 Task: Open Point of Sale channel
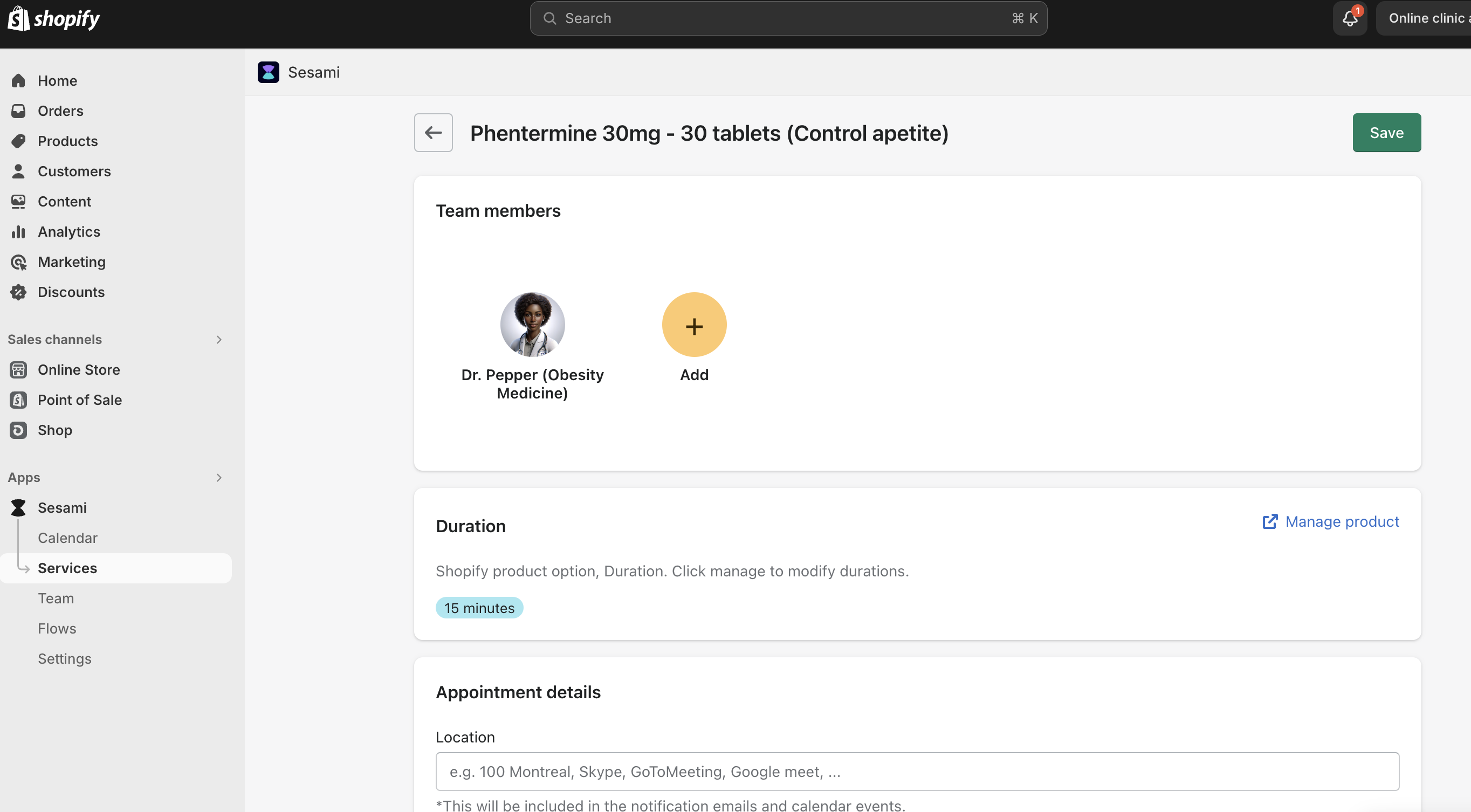79,400
